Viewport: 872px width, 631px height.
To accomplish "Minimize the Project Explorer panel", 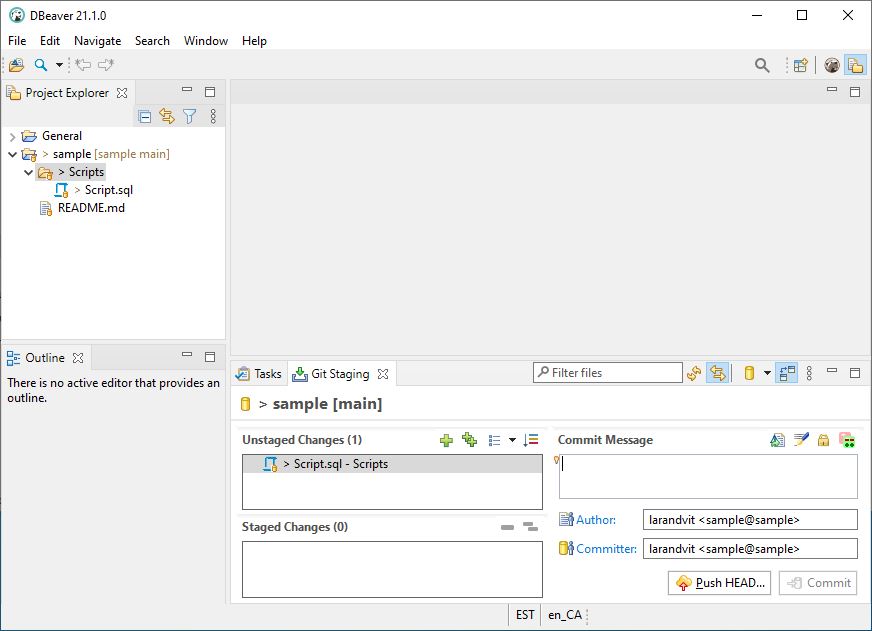I will pyautogui.click(x=187, y=90).
